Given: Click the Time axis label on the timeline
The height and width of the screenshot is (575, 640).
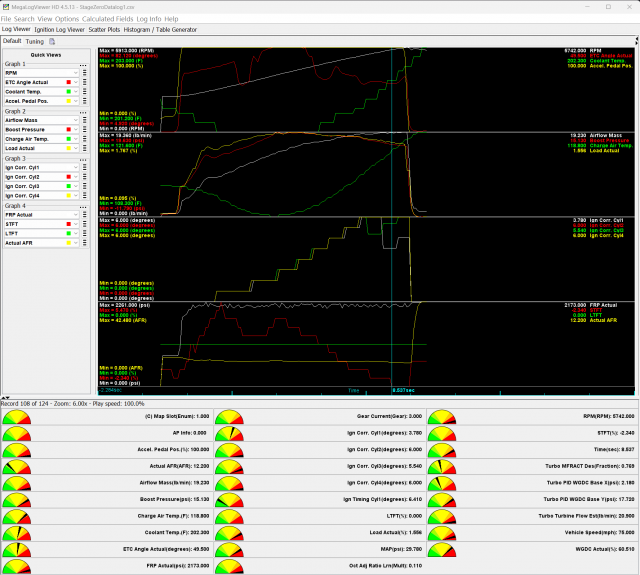Looking at the screenshot, I should click(x=353, y=390).
